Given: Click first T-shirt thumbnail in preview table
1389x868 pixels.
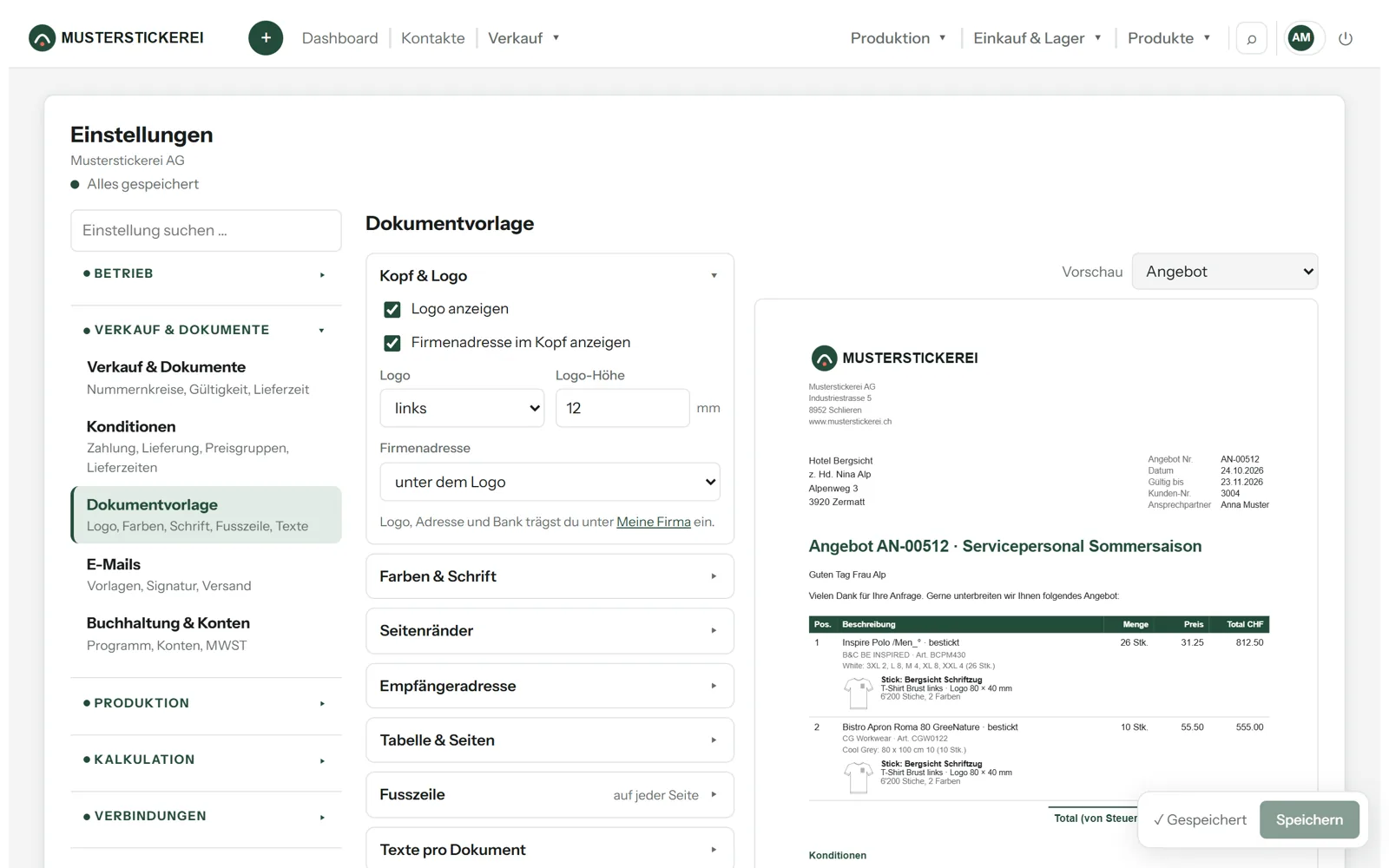Looking at the screenshot, I should (859, 693).
